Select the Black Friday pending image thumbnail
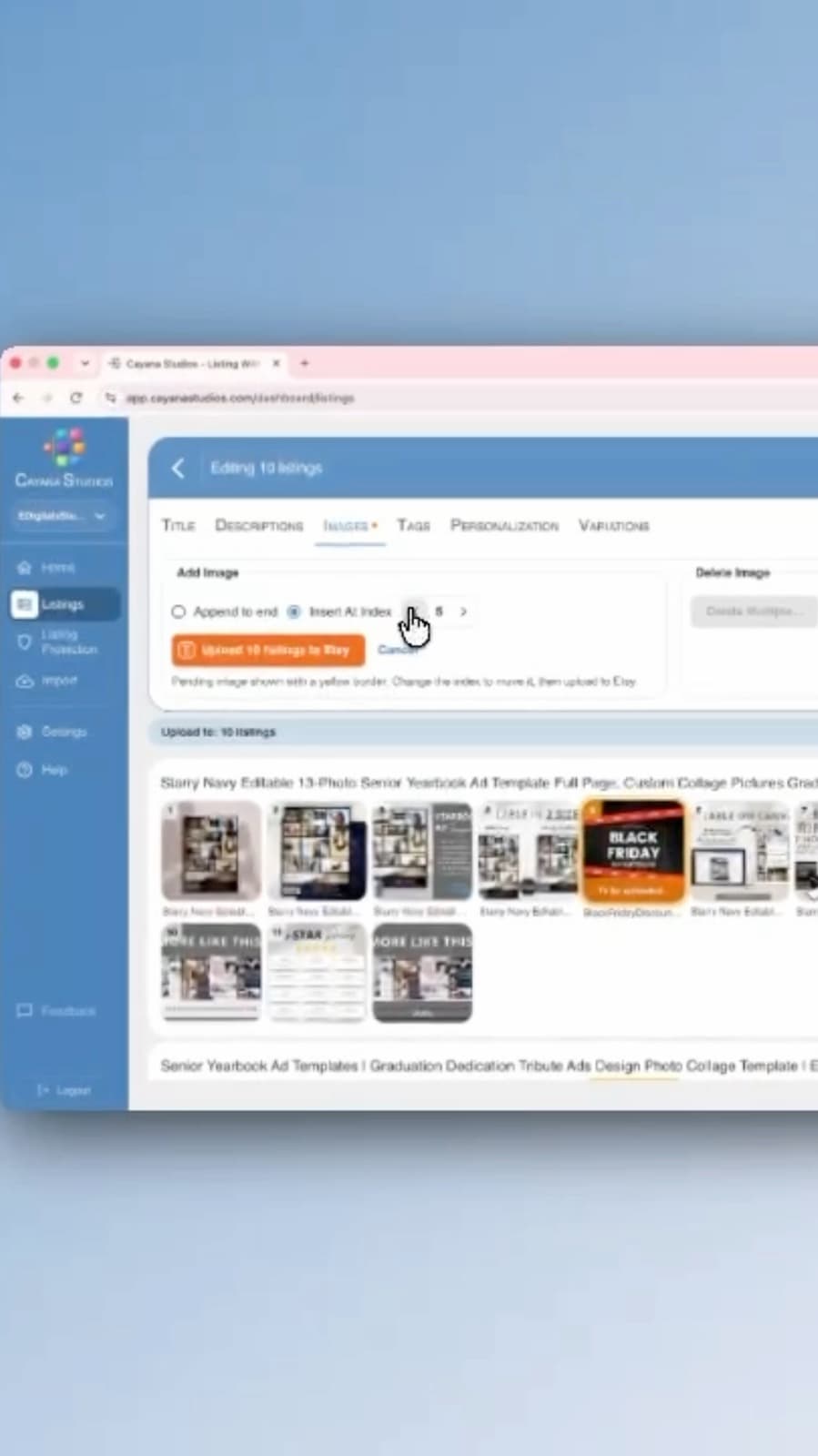The width and height of the screenshot is (818, 1456). pos(633,851)
